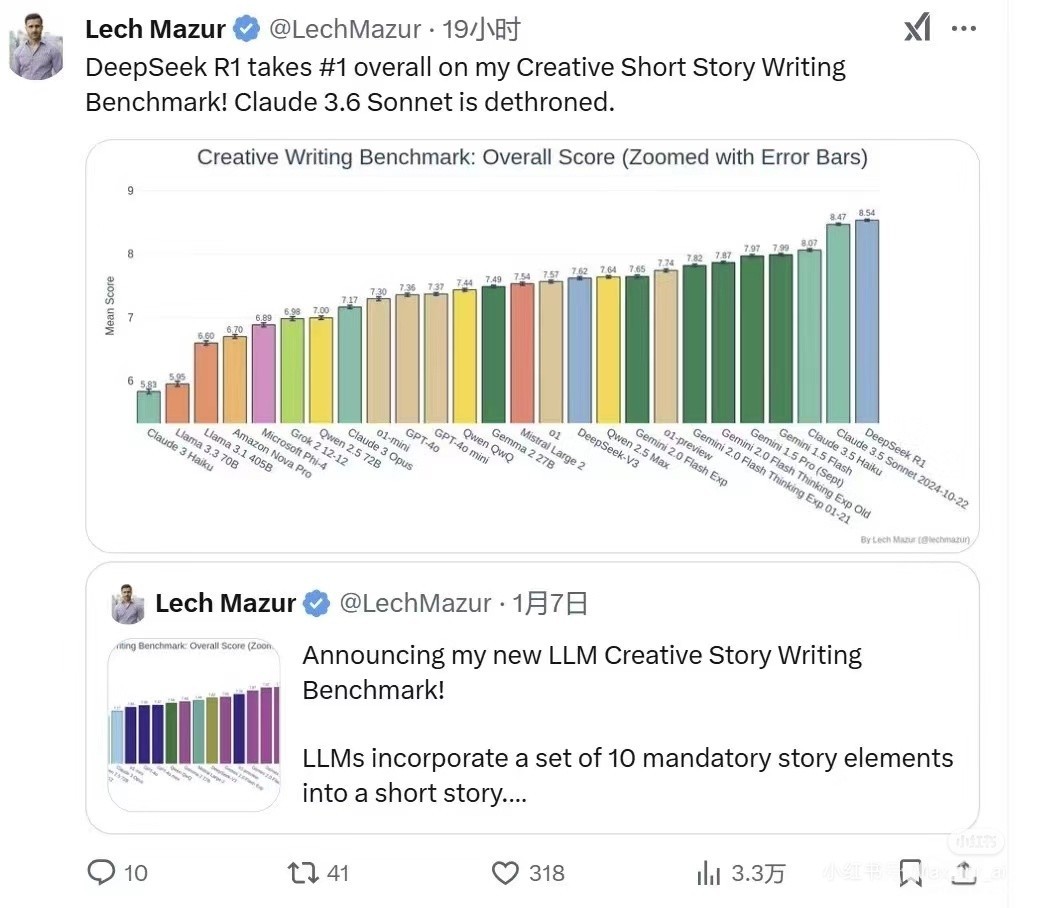Click the quoted tweet's small avatar
This screenshot has width=1044, height=908.
(128, 603)
